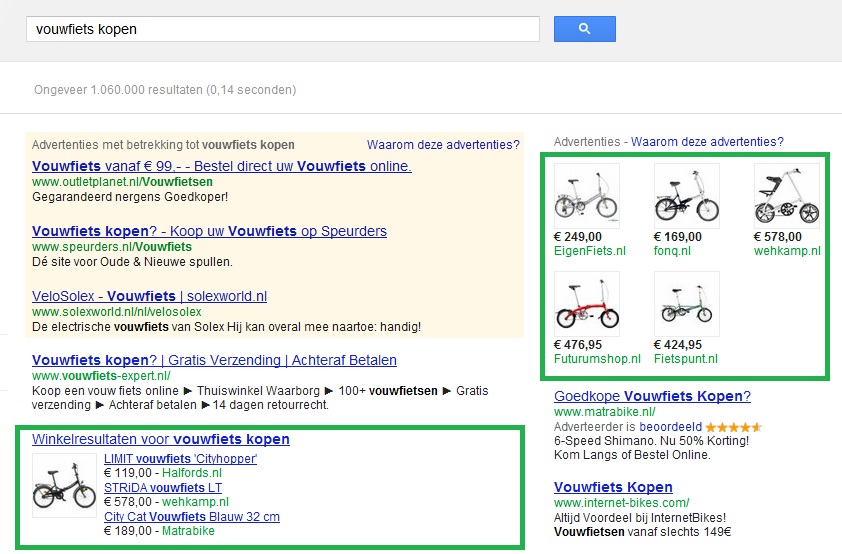
Task: Open the red Futurumshop.nl bike thumbnail
Action: pyautogui.click(x=586, y=304)
